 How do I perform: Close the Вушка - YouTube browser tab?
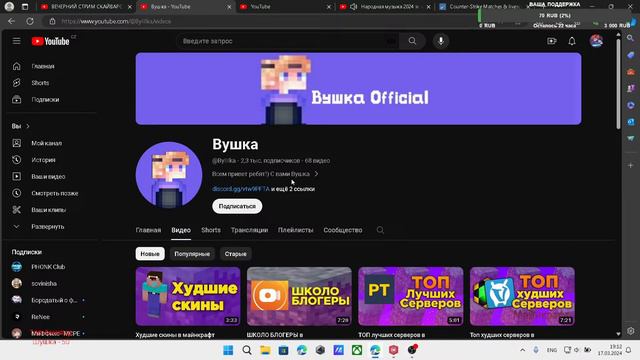pyautogui.click(x=229, y=7)
